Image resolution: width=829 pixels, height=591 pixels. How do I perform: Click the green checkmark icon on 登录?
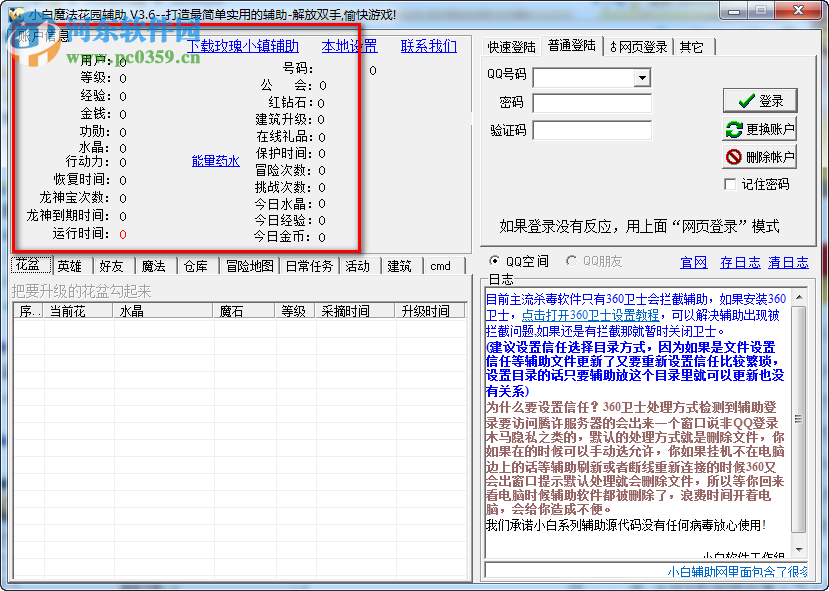point(747,100)
